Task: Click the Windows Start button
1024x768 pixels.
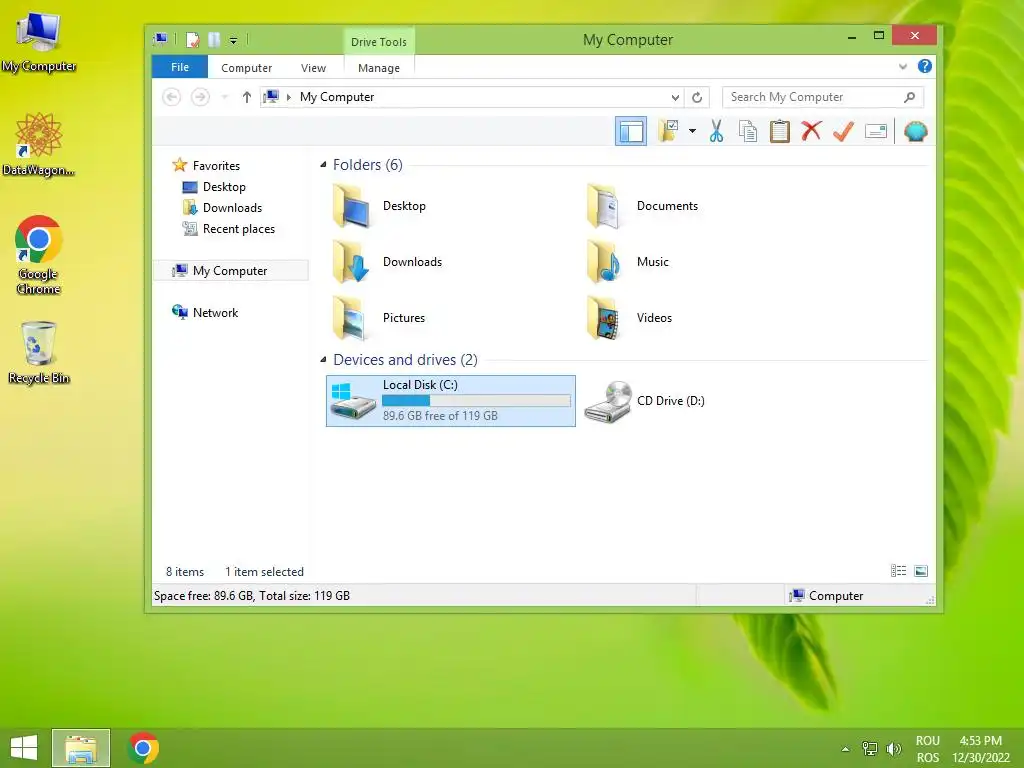Action: pos(24,748)
